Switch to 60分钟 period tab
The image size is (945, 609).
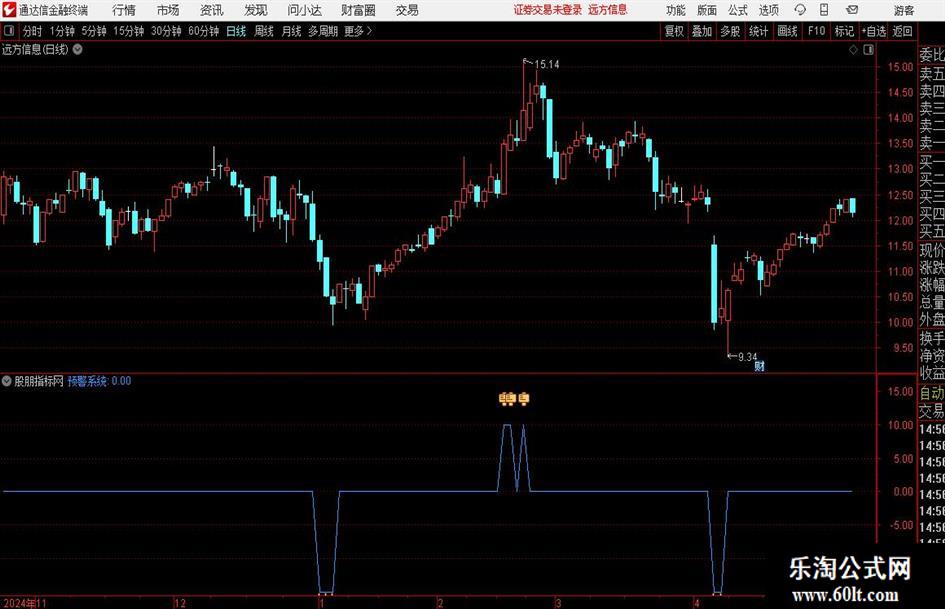point(204,31)
